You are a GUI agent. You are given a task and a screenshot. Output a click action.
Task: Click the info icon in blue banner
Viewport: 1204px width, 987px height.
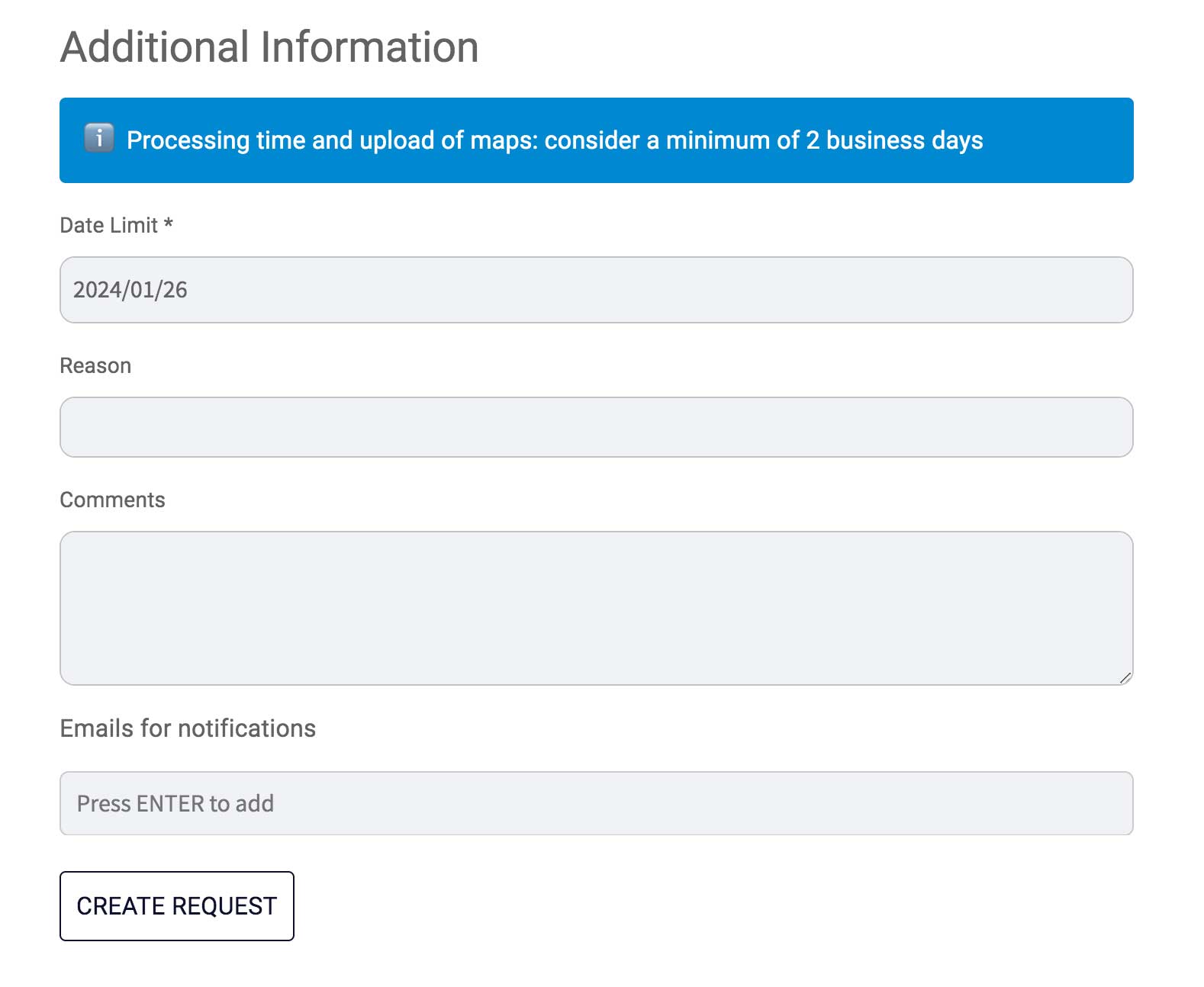[x=98, y=138]
